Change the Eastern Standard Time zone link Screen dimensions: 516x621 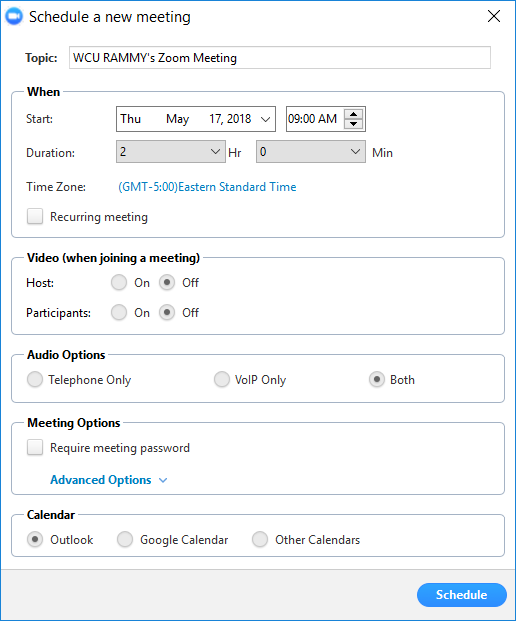[207, 187]
